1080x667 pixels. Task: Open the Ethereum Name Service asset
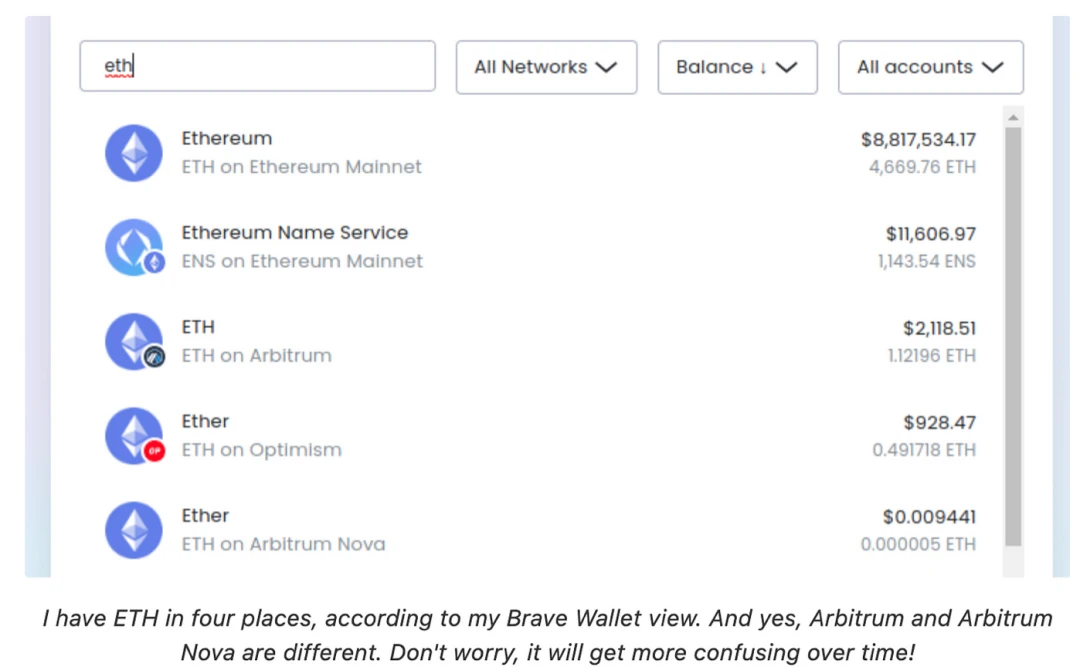coord(295,233)
